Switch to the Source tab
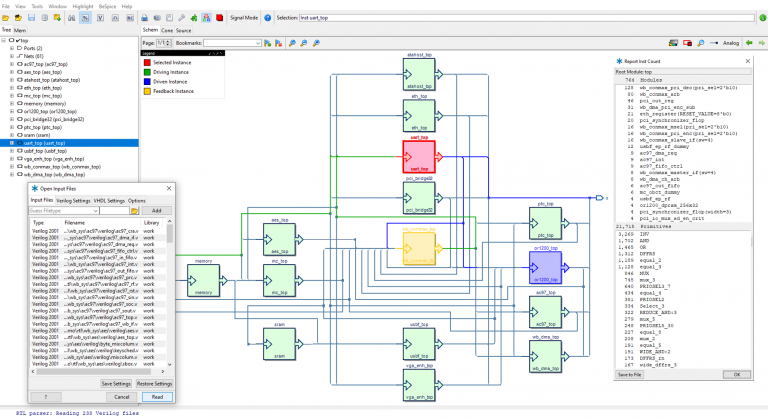Screen dimensions: 768x419 pos(183,30)
